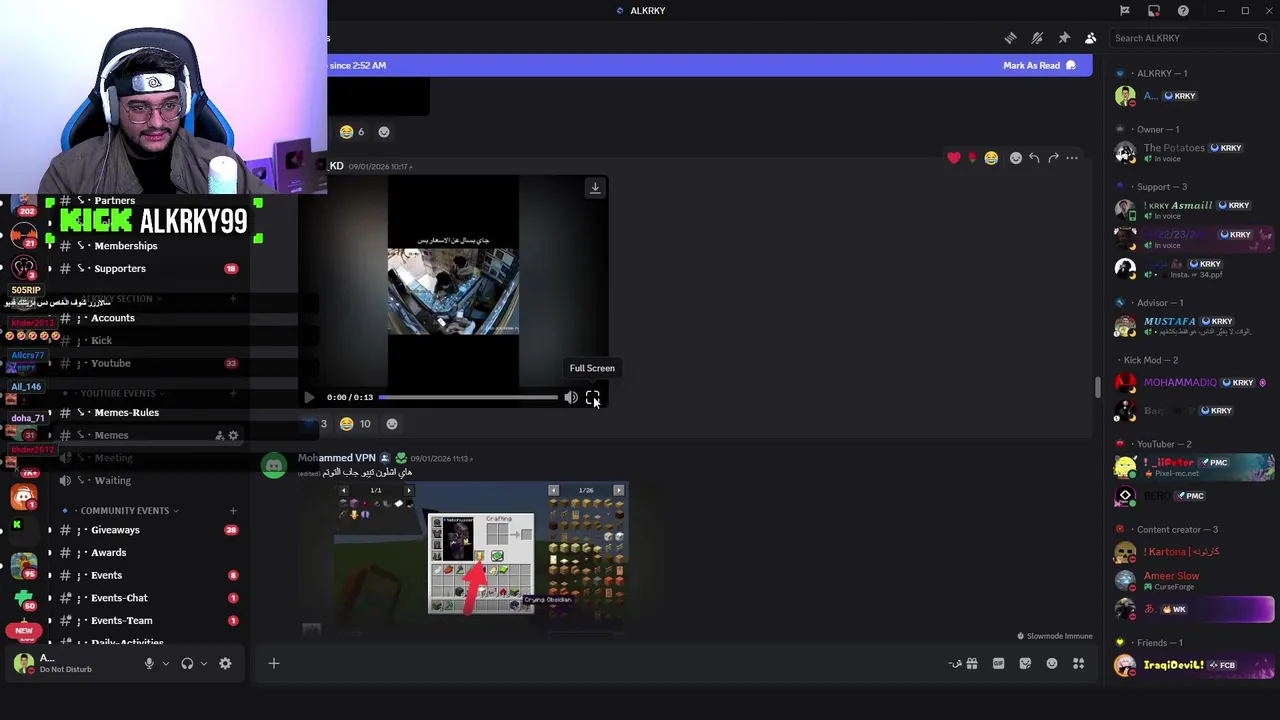Image resolution: width=1280 pixels, height=720 pixels.
Task: Create channel in COMMUNITY EVENTS category
Action: pos(233,511)
